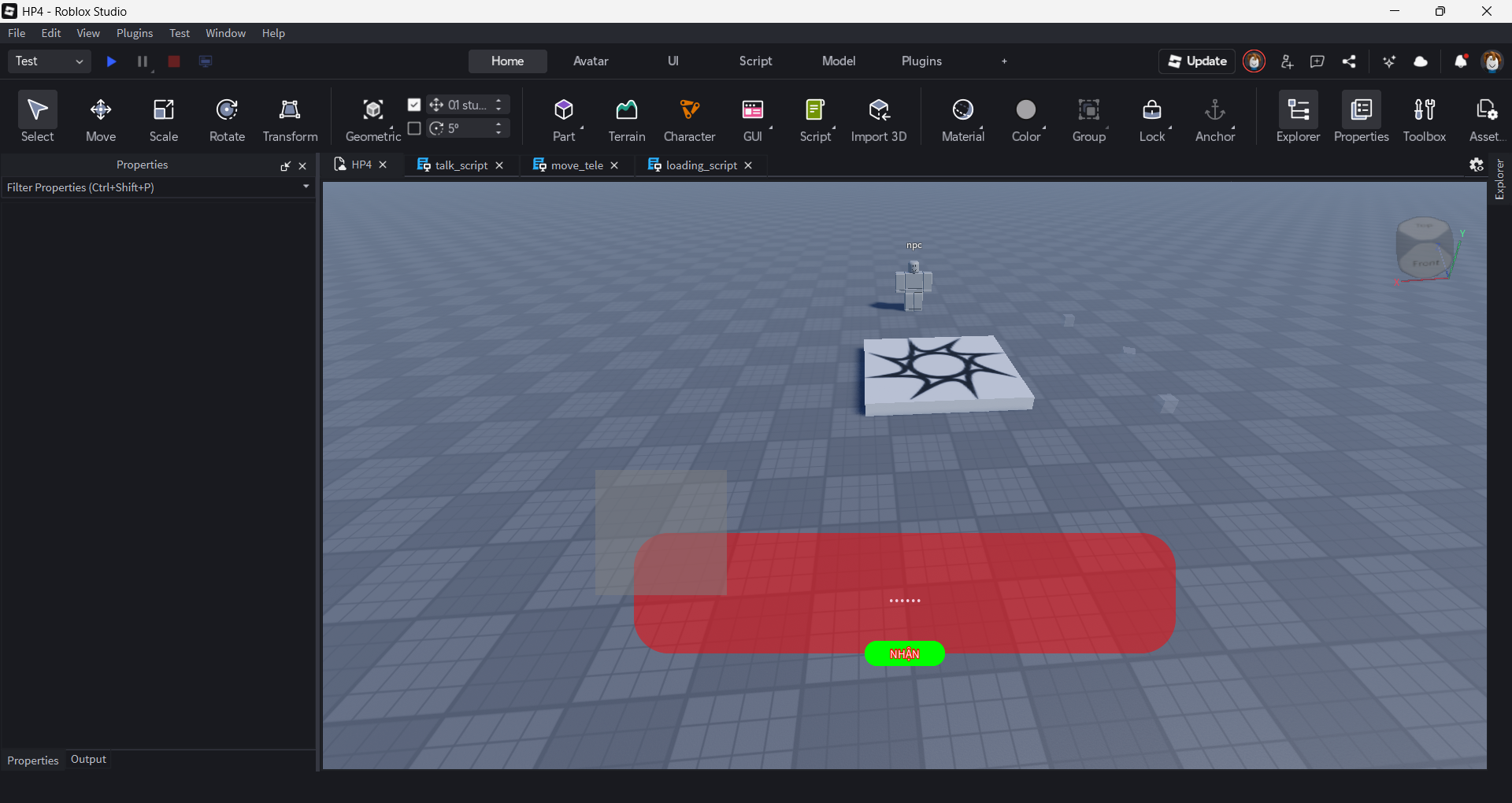
Task: Click the Anchor tool
Action: tap(1214, 118)
